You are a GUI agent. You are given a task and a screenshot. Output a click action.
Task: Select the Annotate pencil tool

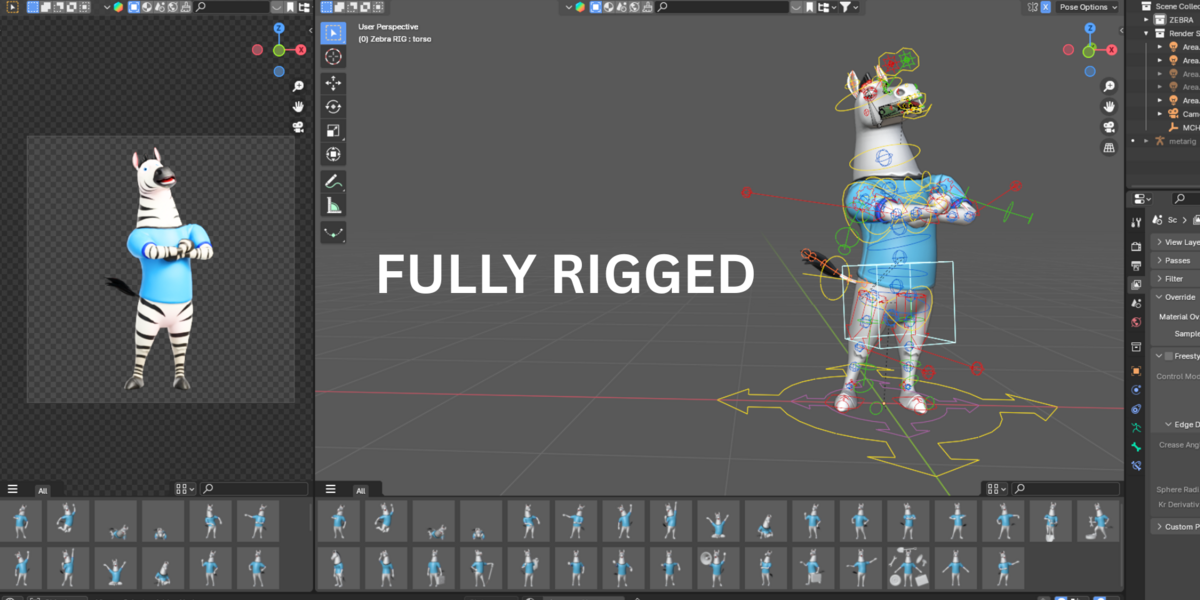click(333, 182)
